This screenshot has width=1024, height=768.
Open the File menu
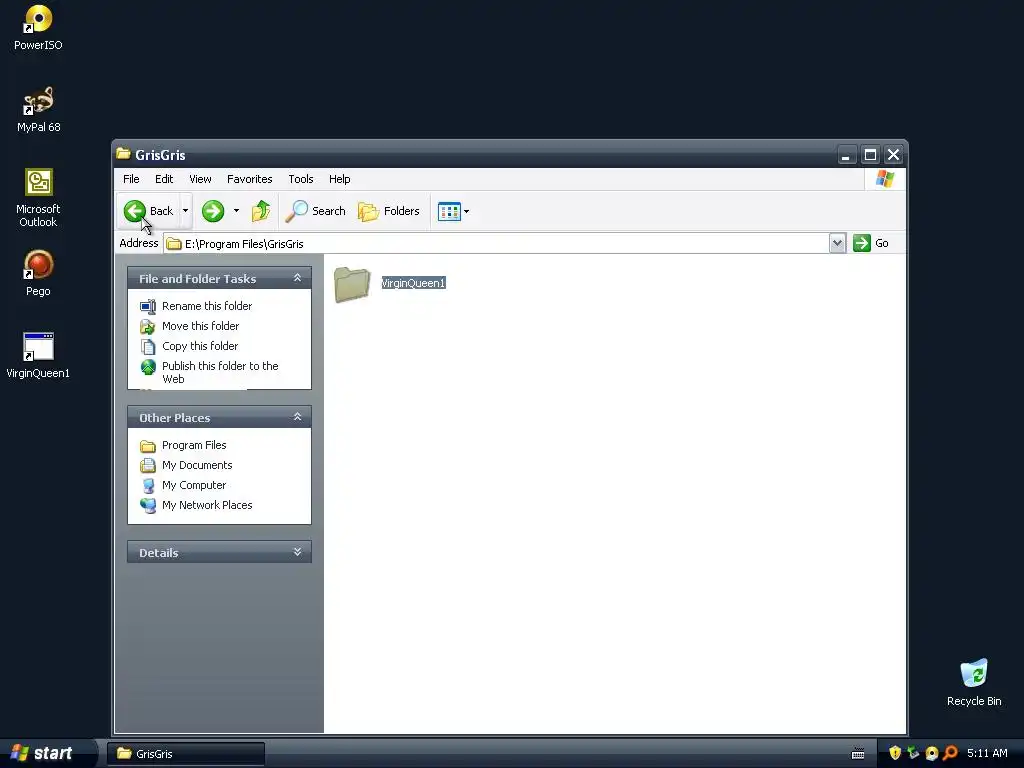coord(131,179)
